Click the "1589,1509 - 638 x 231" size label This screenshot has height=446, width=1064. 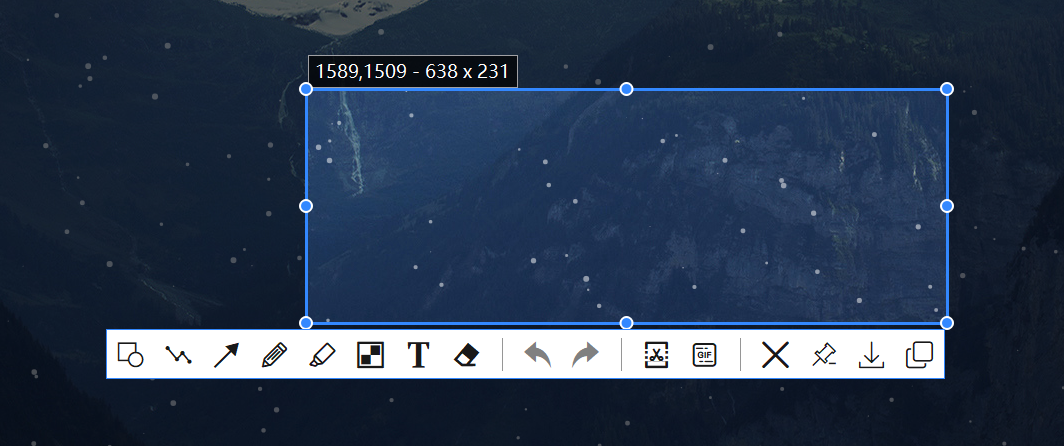(413, 71)
